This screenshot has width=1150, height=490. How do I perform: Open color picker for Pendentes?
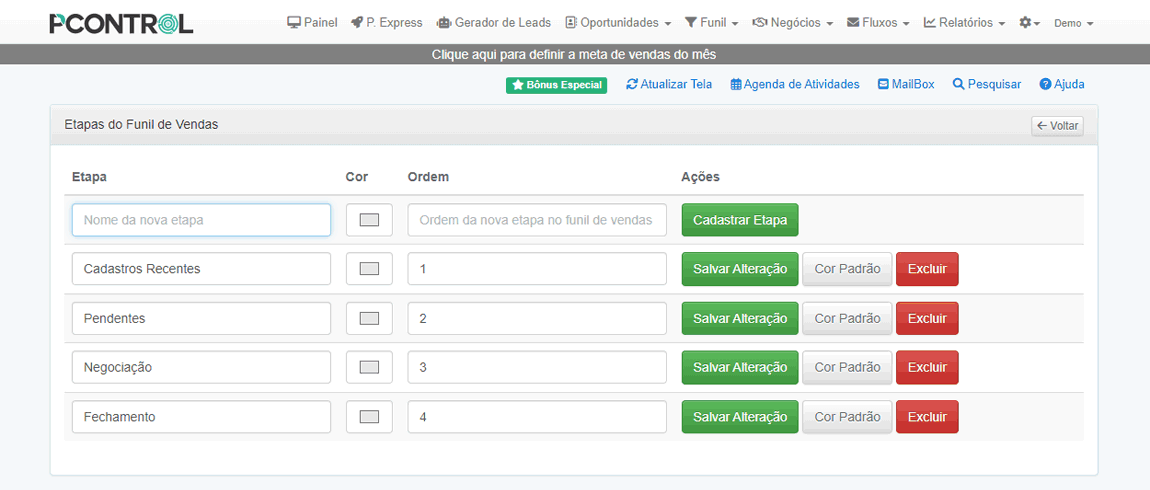(369, 318)
